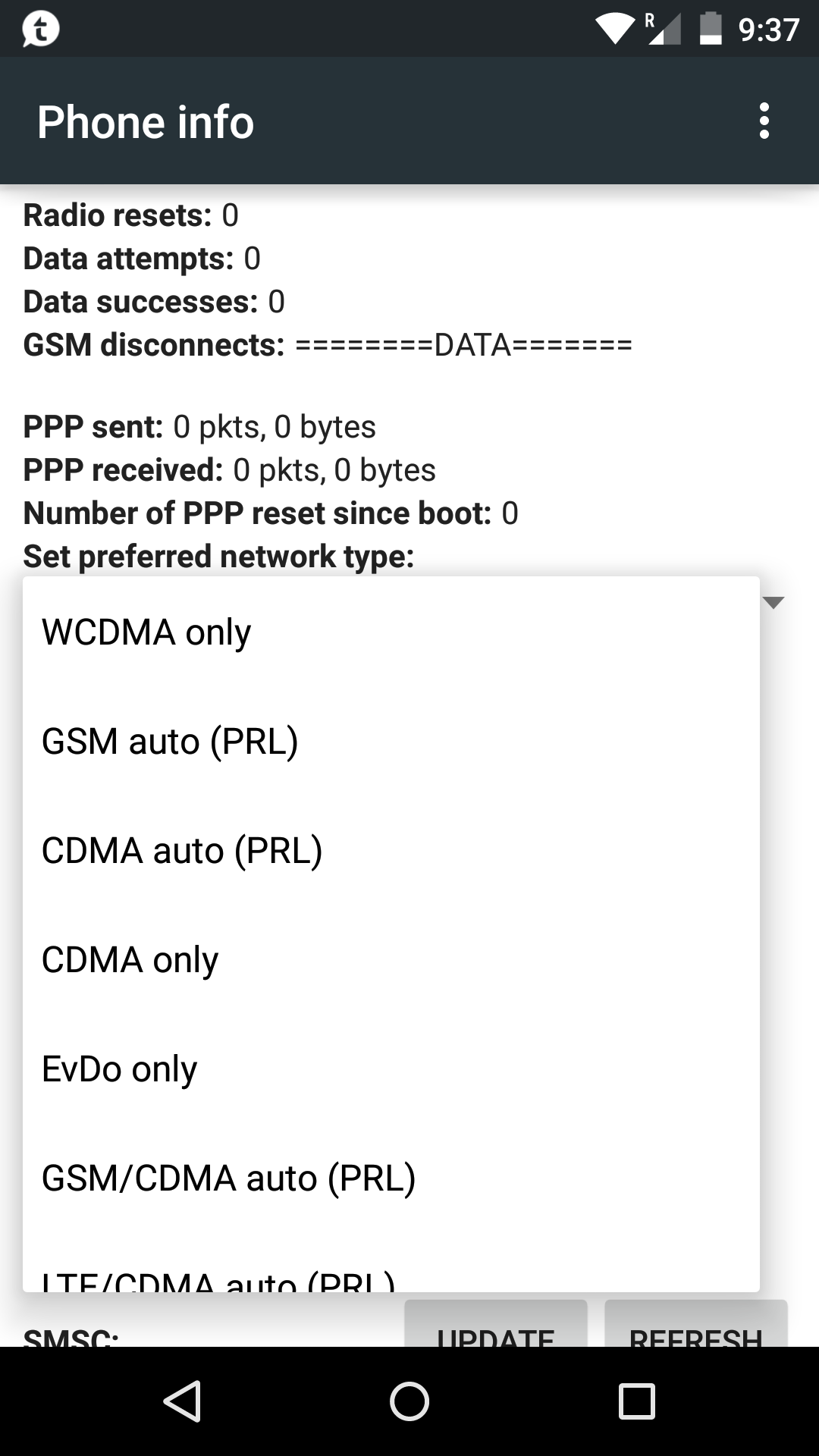
Task: Pick CDMA only from the list
Action: click(x=391, y=959)
